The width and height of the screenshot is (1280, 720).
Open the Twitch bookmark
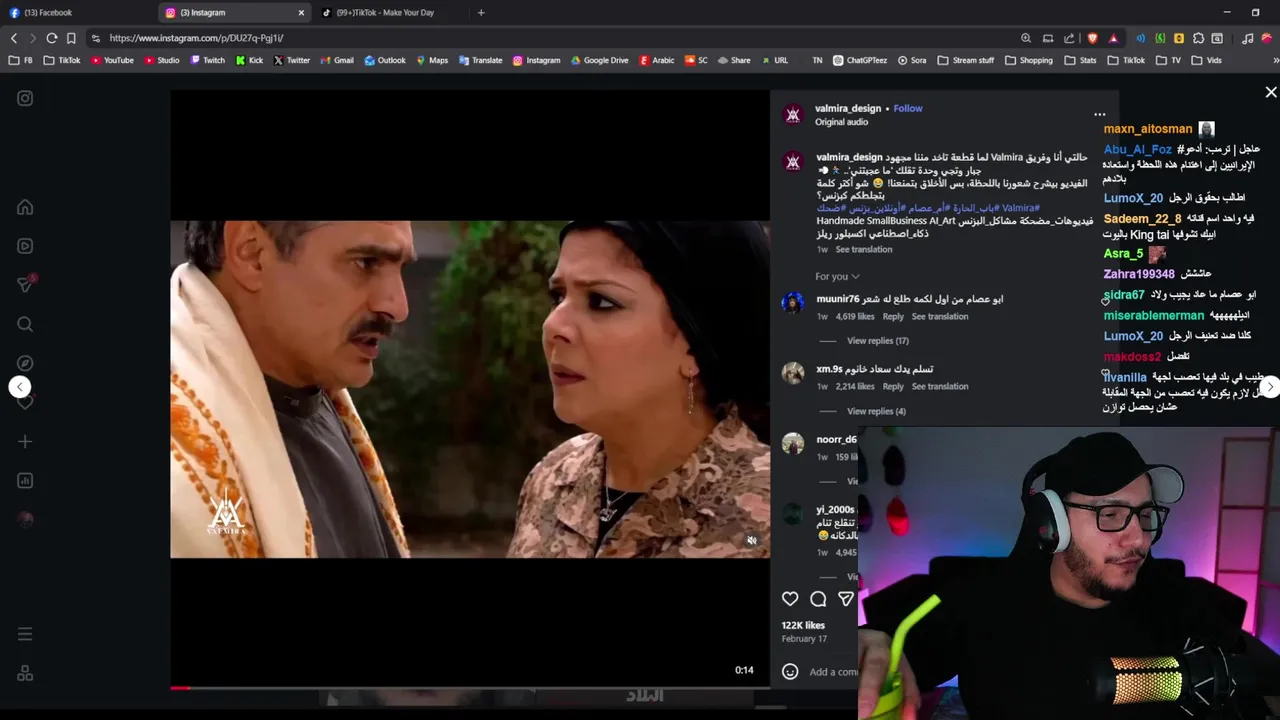206,60
